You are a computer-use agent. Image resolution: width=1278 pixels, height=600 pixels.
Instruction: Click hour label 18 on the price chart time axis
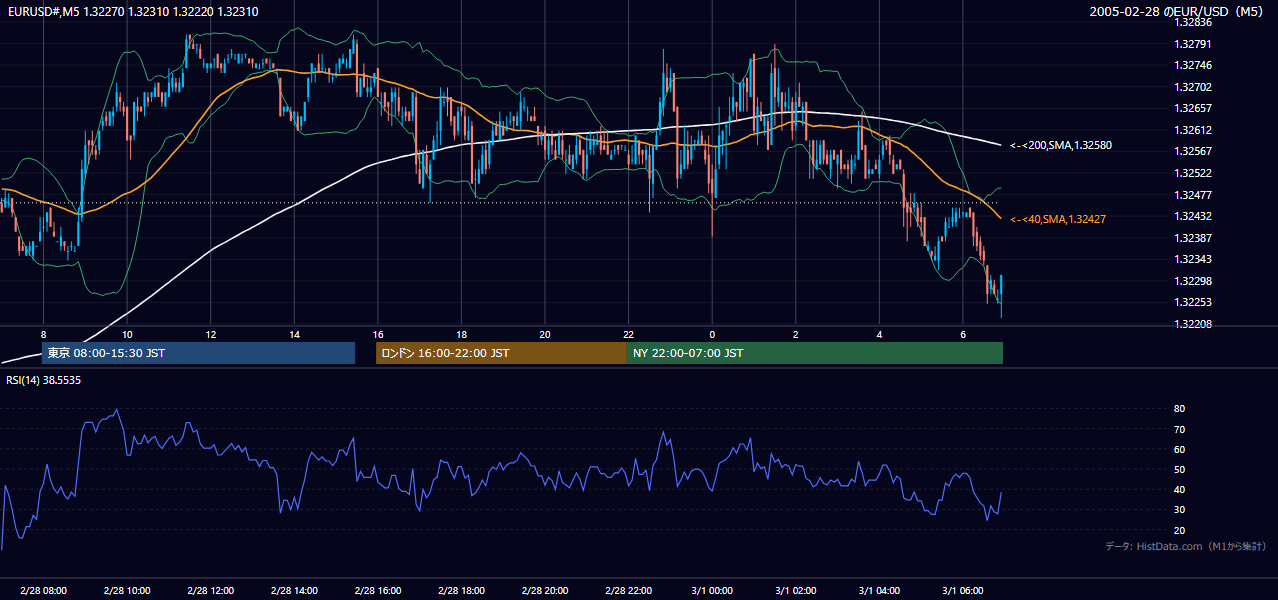[x=461, y=334]
